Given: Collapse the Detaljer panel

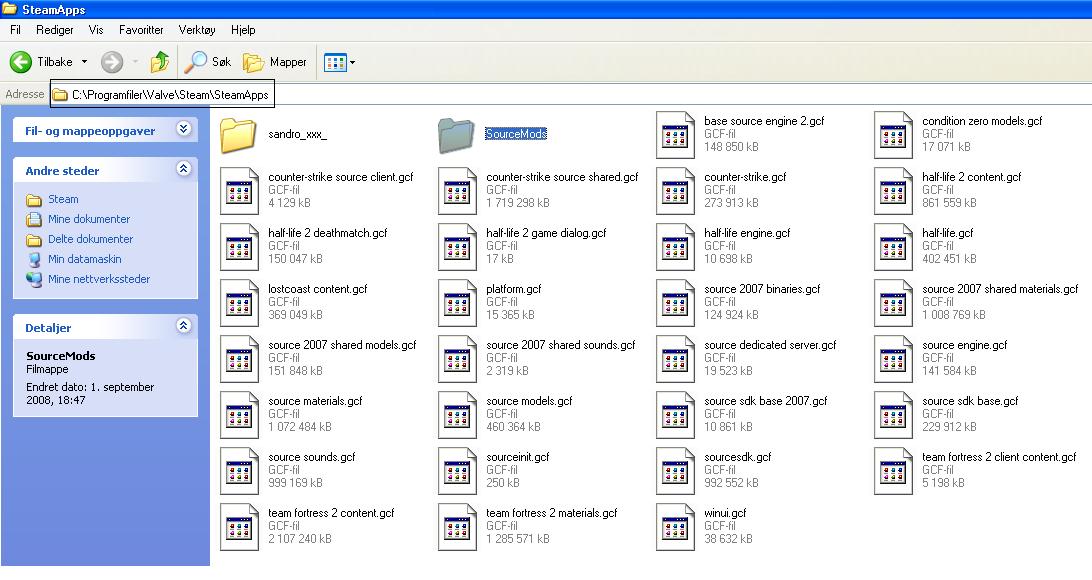Looking at the screenshot, I should coord(184,326).
